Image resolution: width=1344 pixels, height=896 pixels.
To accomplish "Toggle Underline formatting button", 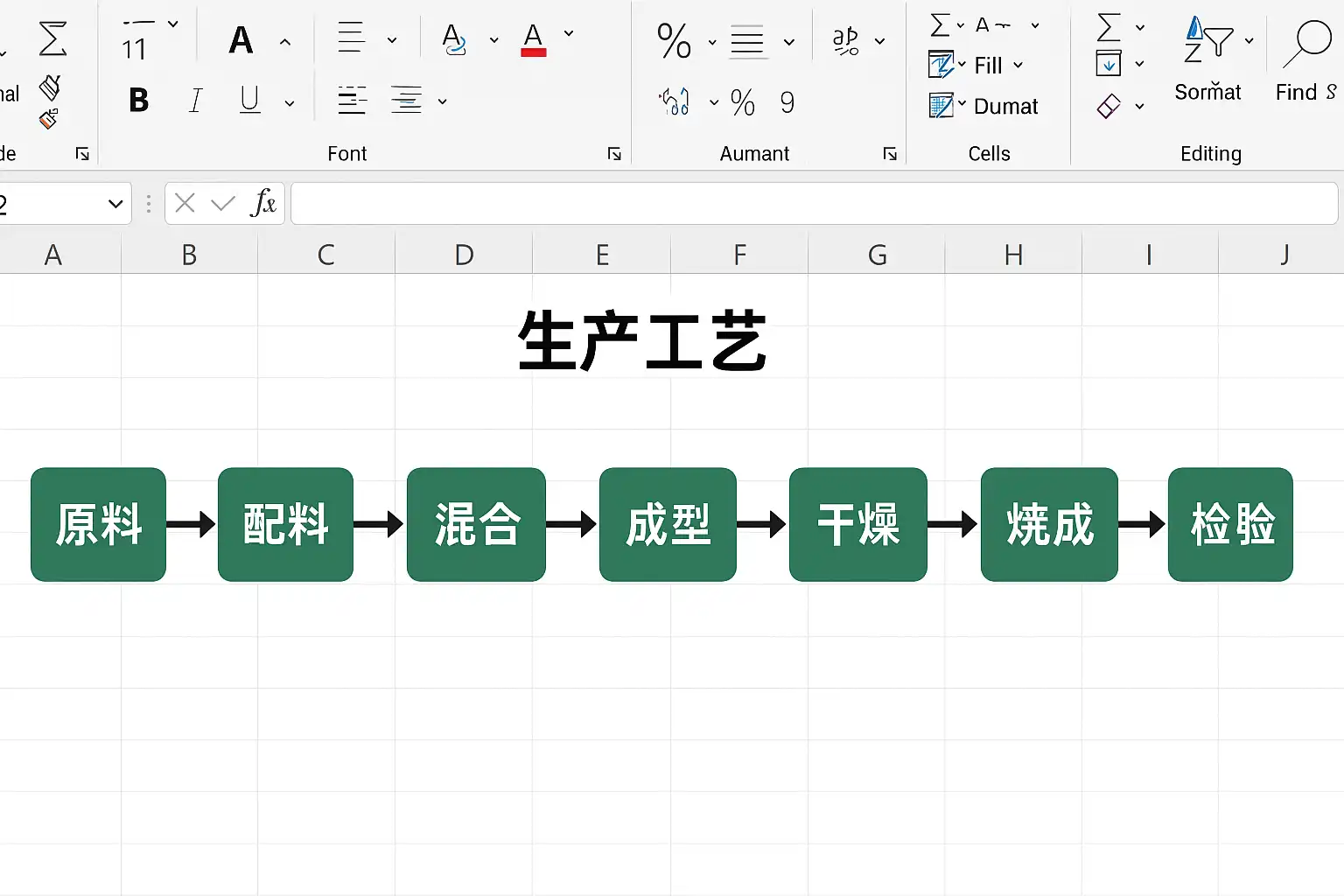I will (x=249, y=101).
